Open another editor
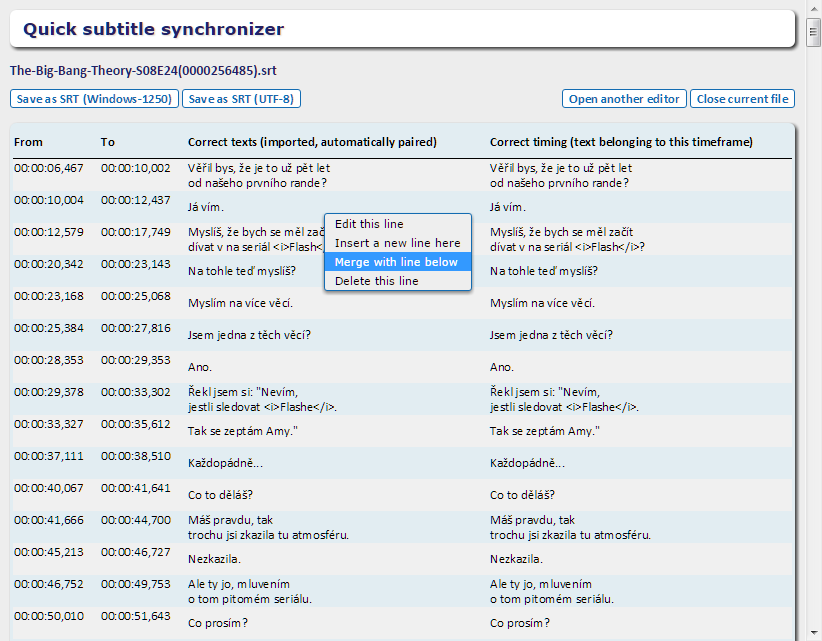Screen dimensions: 822x641 coord(625,99)
